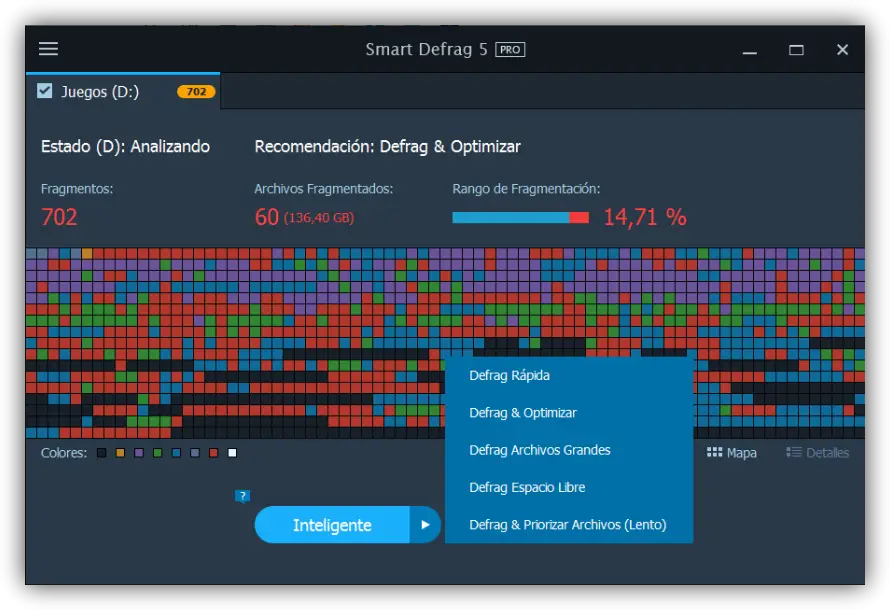Screen dimensions: 890x610
Task: Select Defrag Archivos Grandes option
Action: 540,450
